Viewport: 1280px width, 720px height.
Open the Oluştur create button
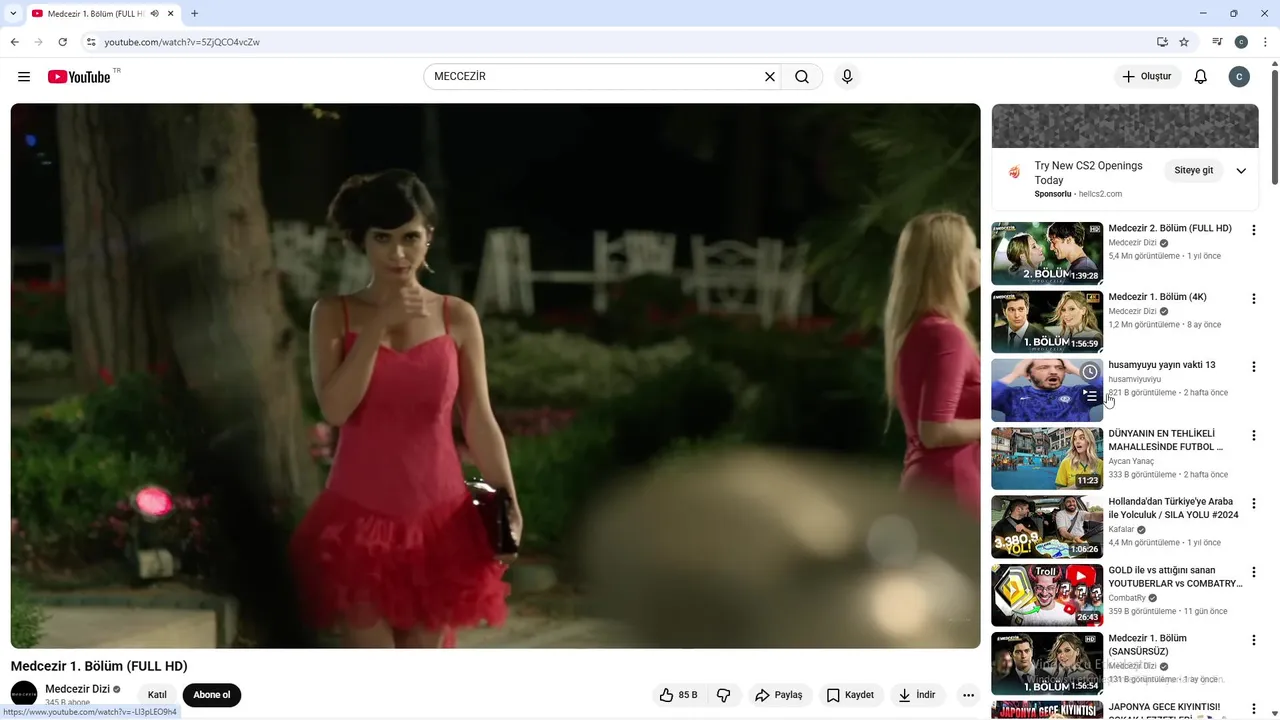point(1147,77)
